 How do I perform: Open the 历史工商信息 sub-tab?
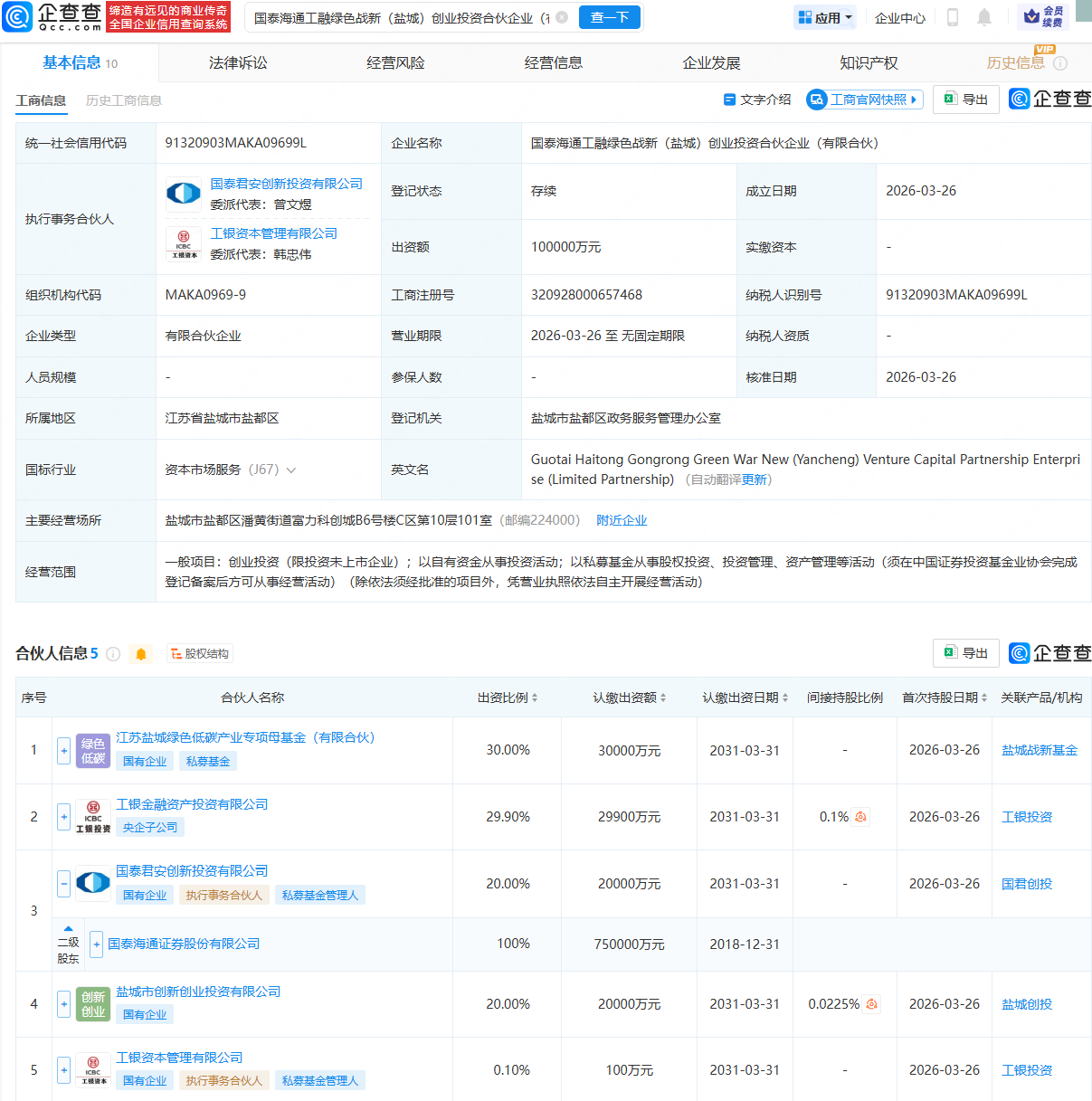123,100
